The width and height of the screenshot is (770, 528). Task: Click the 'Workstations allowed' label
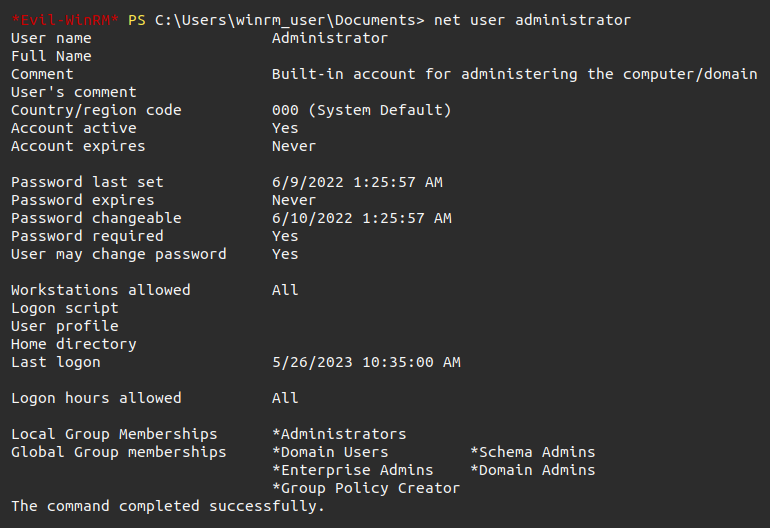(100, 290)
